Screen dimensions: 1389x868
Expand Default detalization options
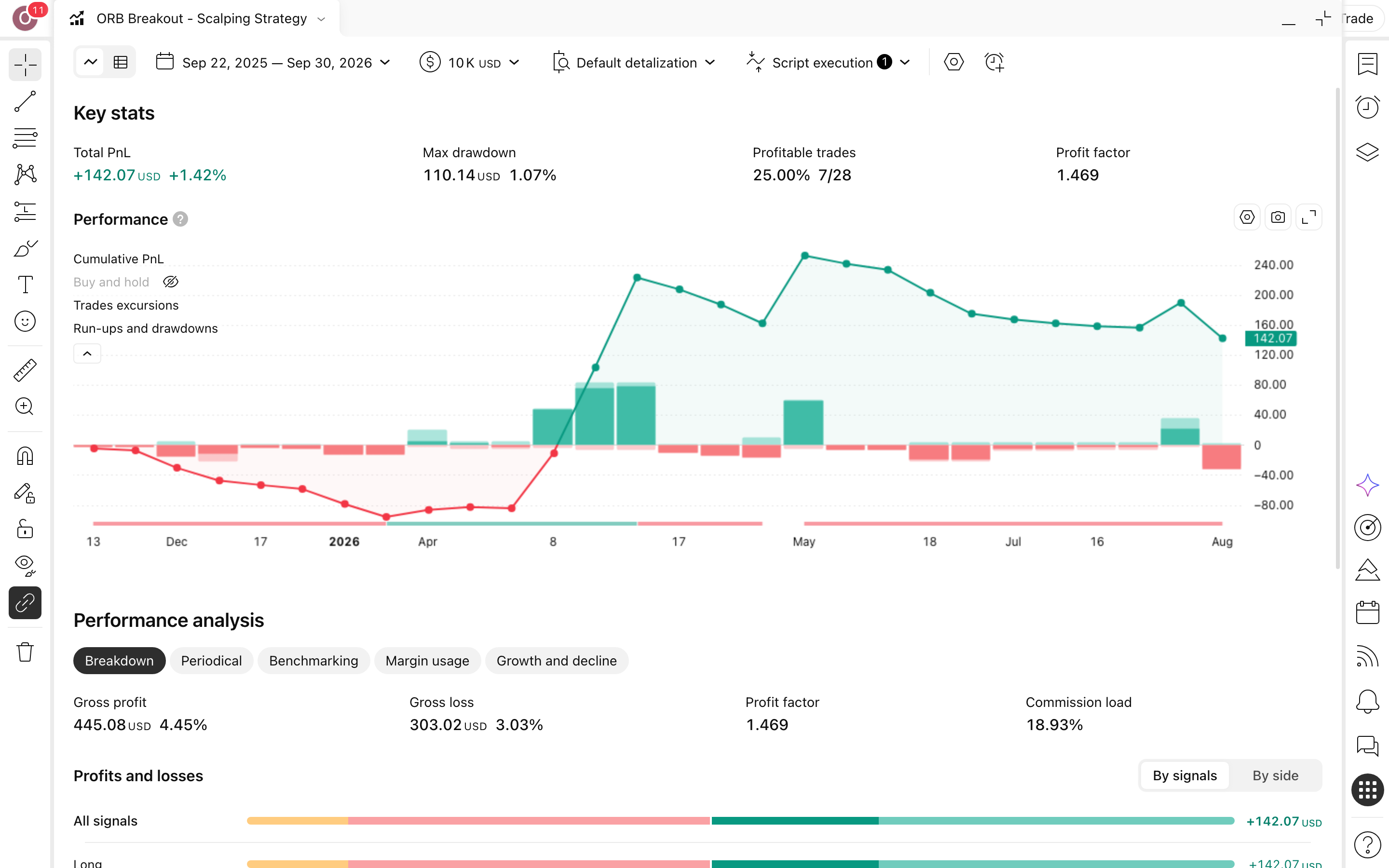(634, 62)
